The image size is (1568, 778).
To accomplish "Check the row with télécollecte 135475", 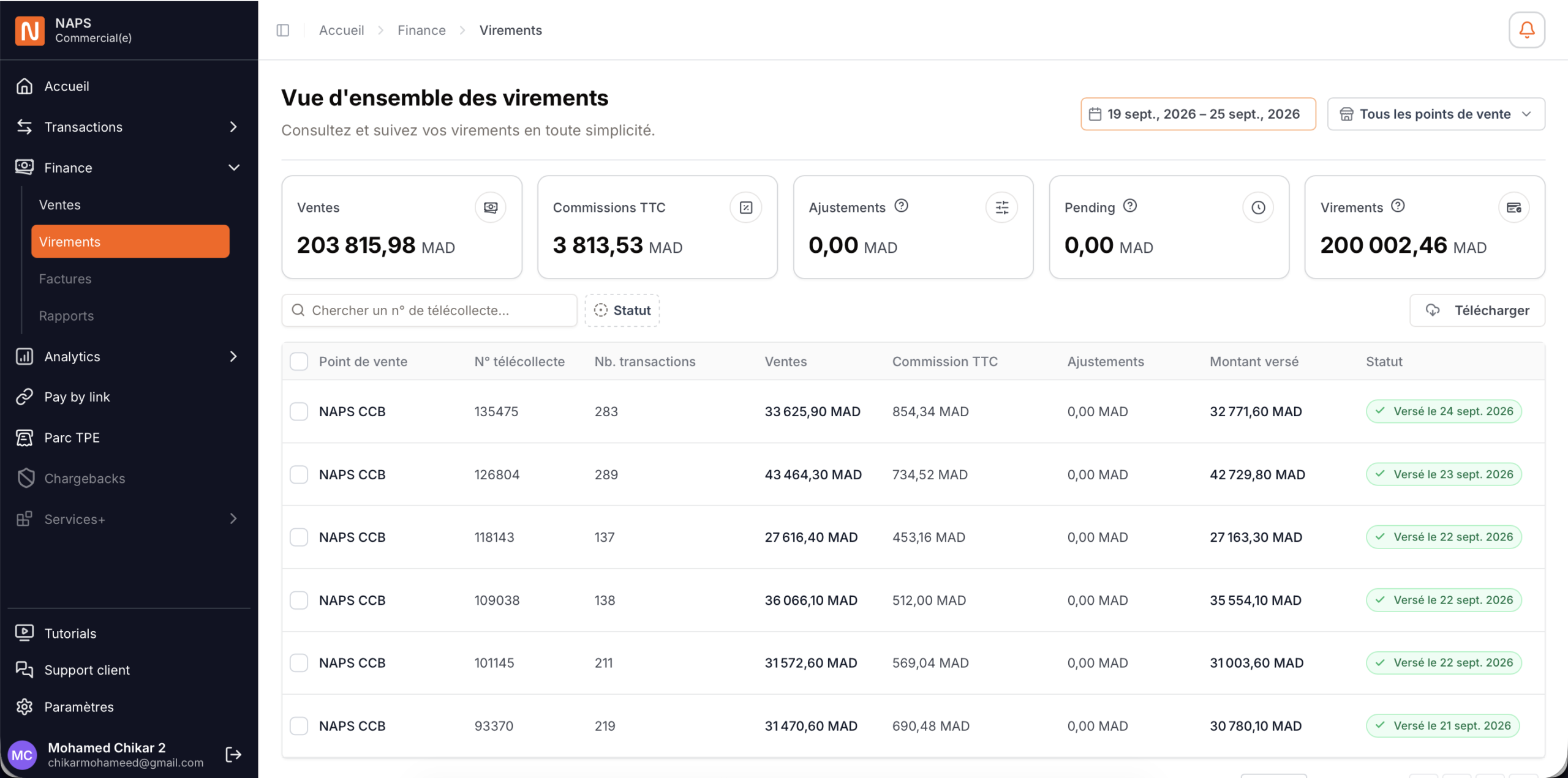I will pos(299,411).
